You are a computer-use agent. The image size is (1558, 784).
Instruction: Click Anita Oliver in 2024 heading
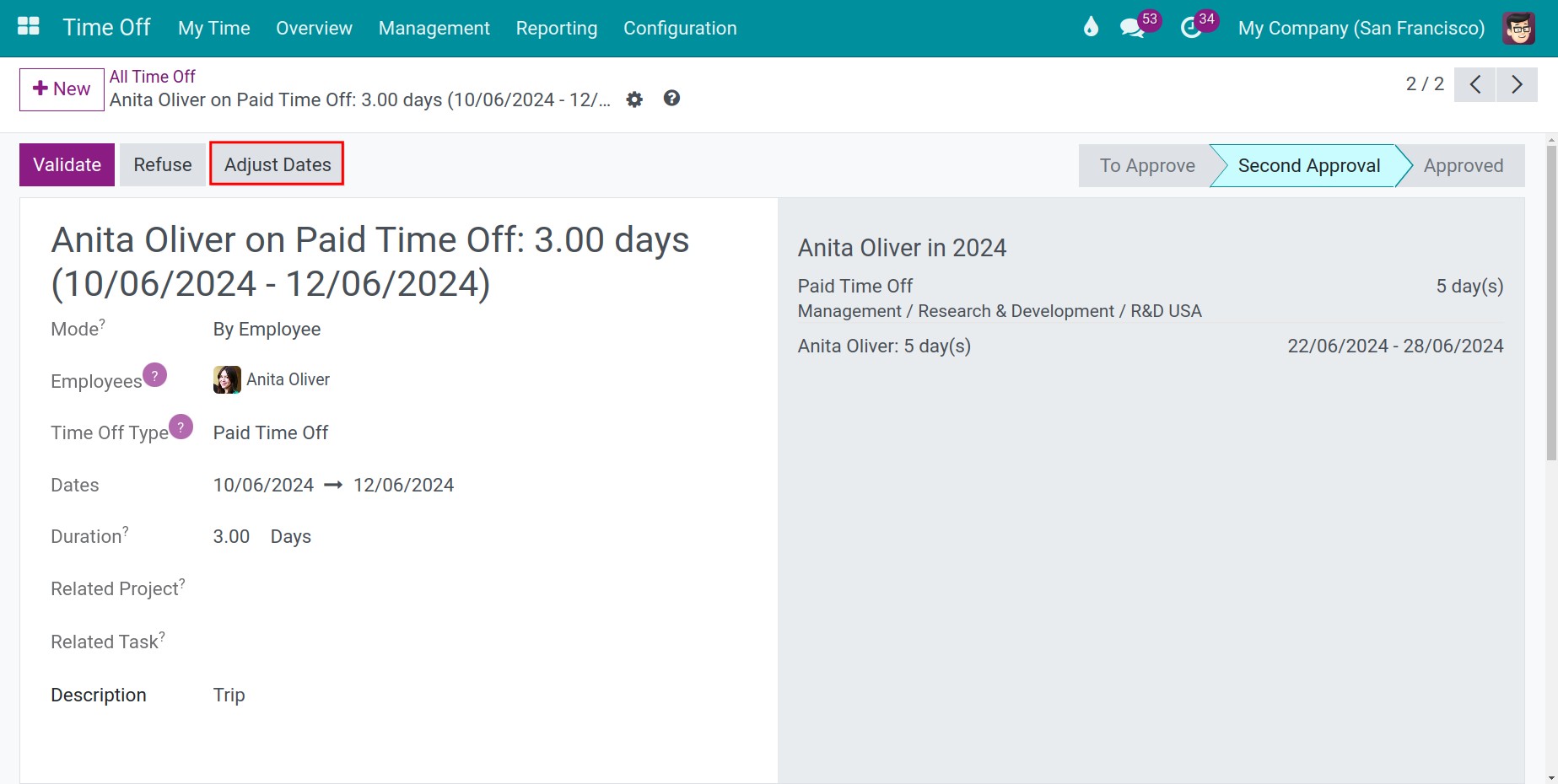[902, 248]
